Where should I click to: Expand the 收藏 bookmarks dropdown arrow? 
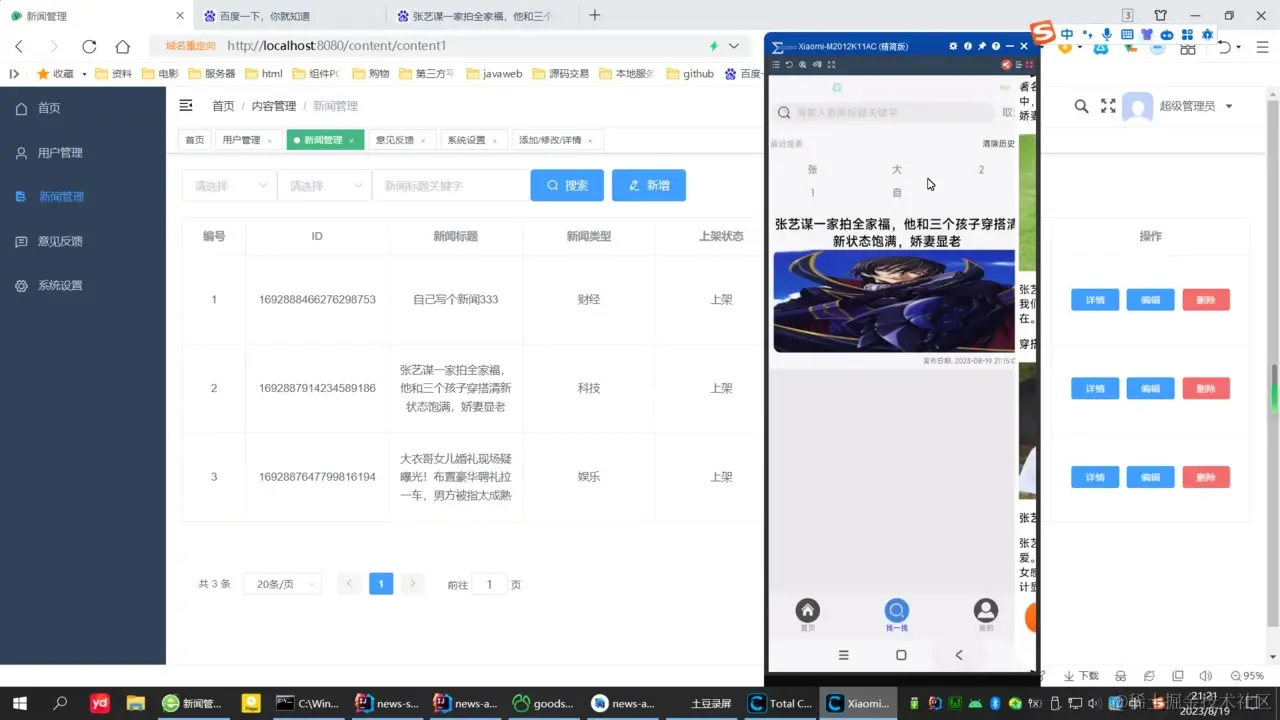tap(84, 74)
